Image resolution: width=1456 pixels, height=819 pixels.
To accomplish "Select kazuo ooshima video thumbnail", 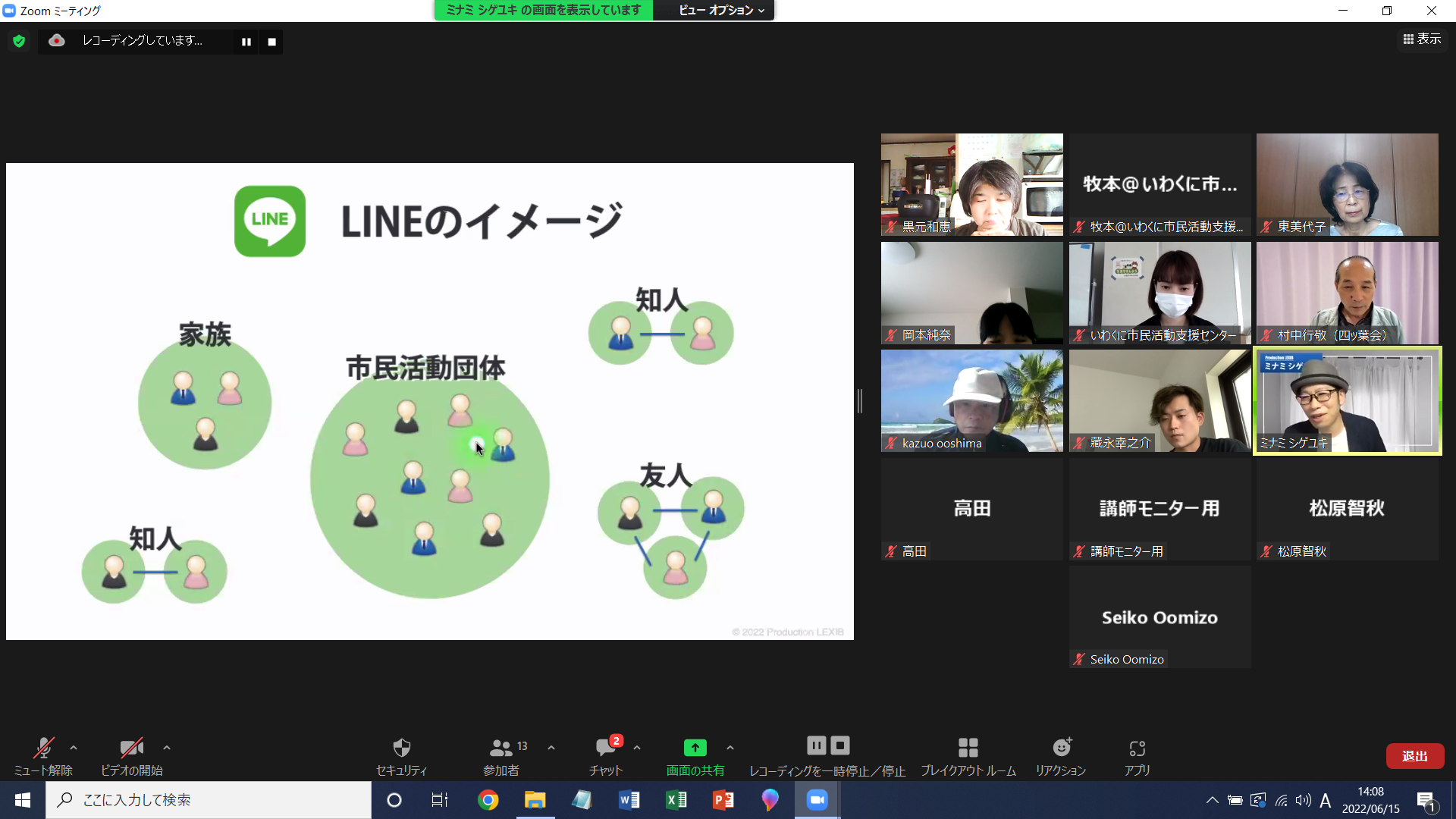I will point(971,401).
